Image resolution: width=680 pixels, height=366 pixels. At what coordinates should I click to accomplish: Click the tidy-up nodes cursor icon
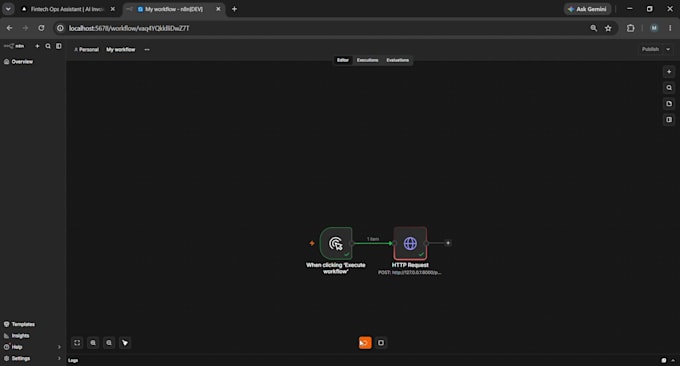coord(125,343)
